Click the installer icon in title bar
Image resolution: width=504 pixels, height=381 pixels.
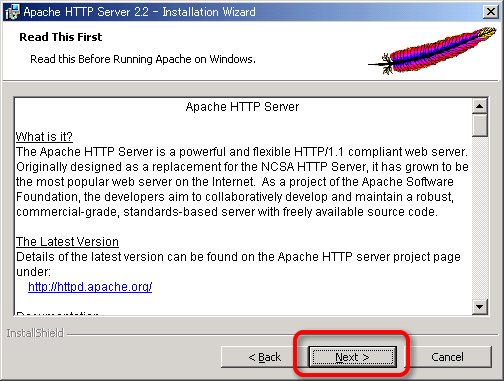click(x=12, y=12)
